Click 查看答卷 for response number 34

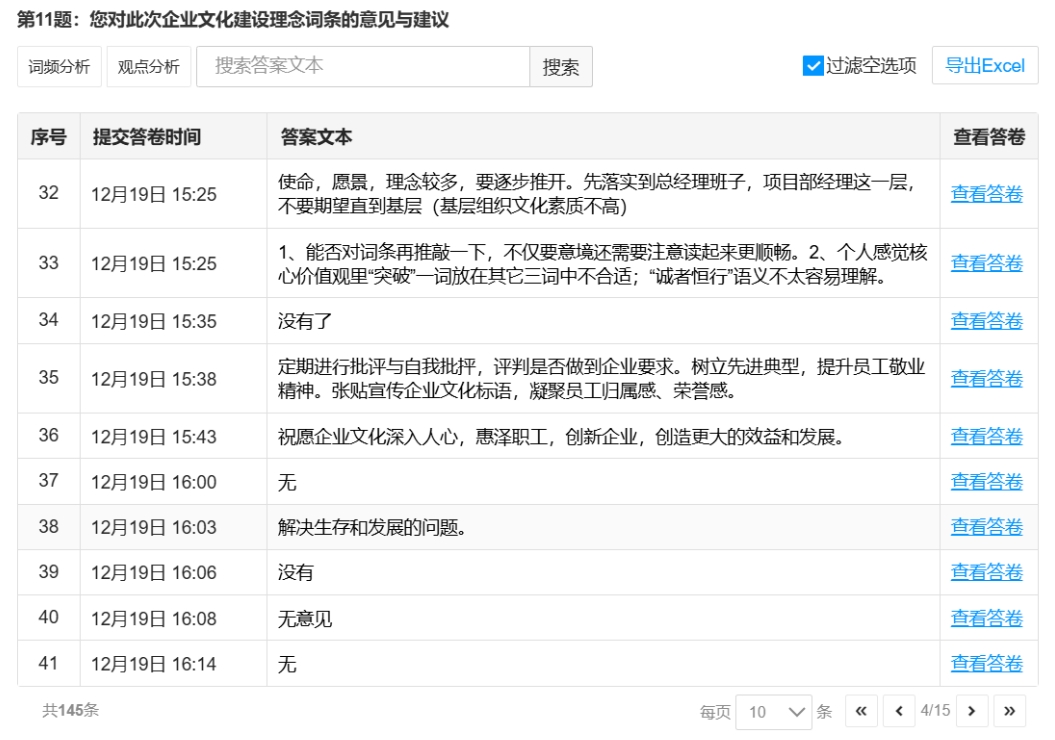pyautogui.click(x=986, y=321)
